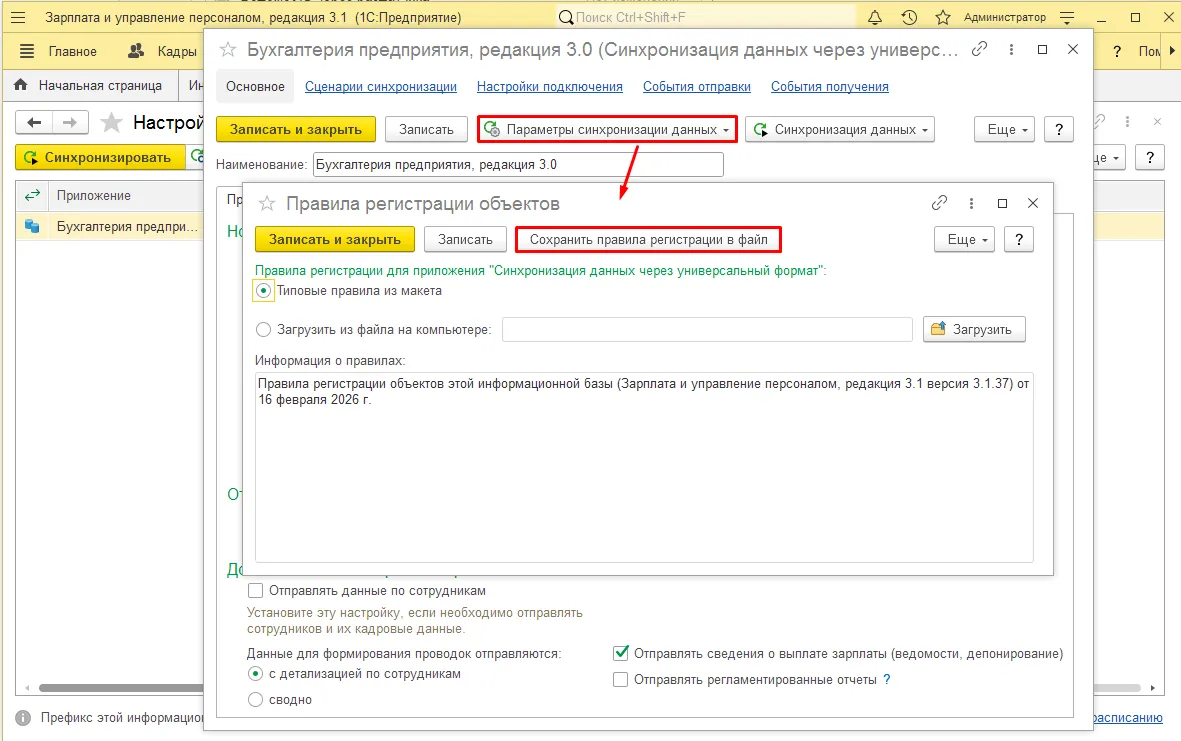This screenshot has height=741, width=1181.
Task: Click right horizontal scrollbar arrow in background list
Action: point(1152,688)
